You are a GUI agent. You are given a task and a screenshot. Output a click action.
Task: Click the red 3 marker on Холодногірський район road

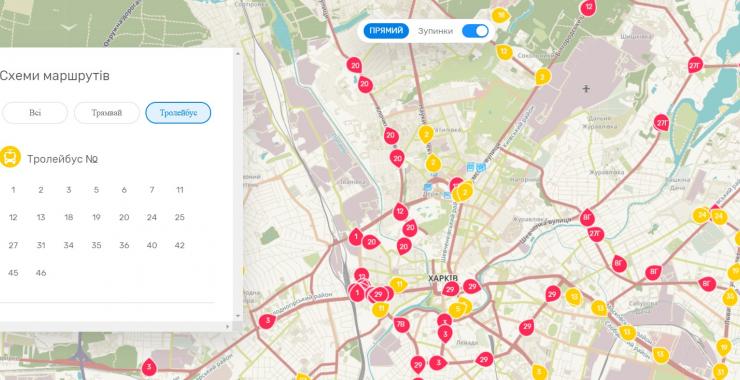(267, 321)
